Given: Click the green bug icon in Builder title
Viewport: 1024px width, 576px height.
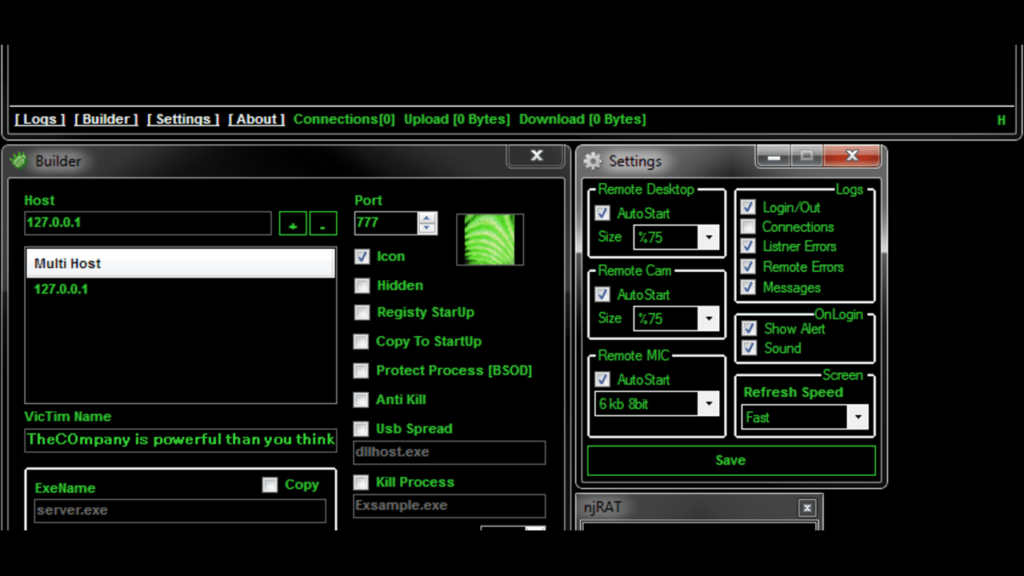Looking at the screenshot, I should pyautogui.click(x=19, y=160).
